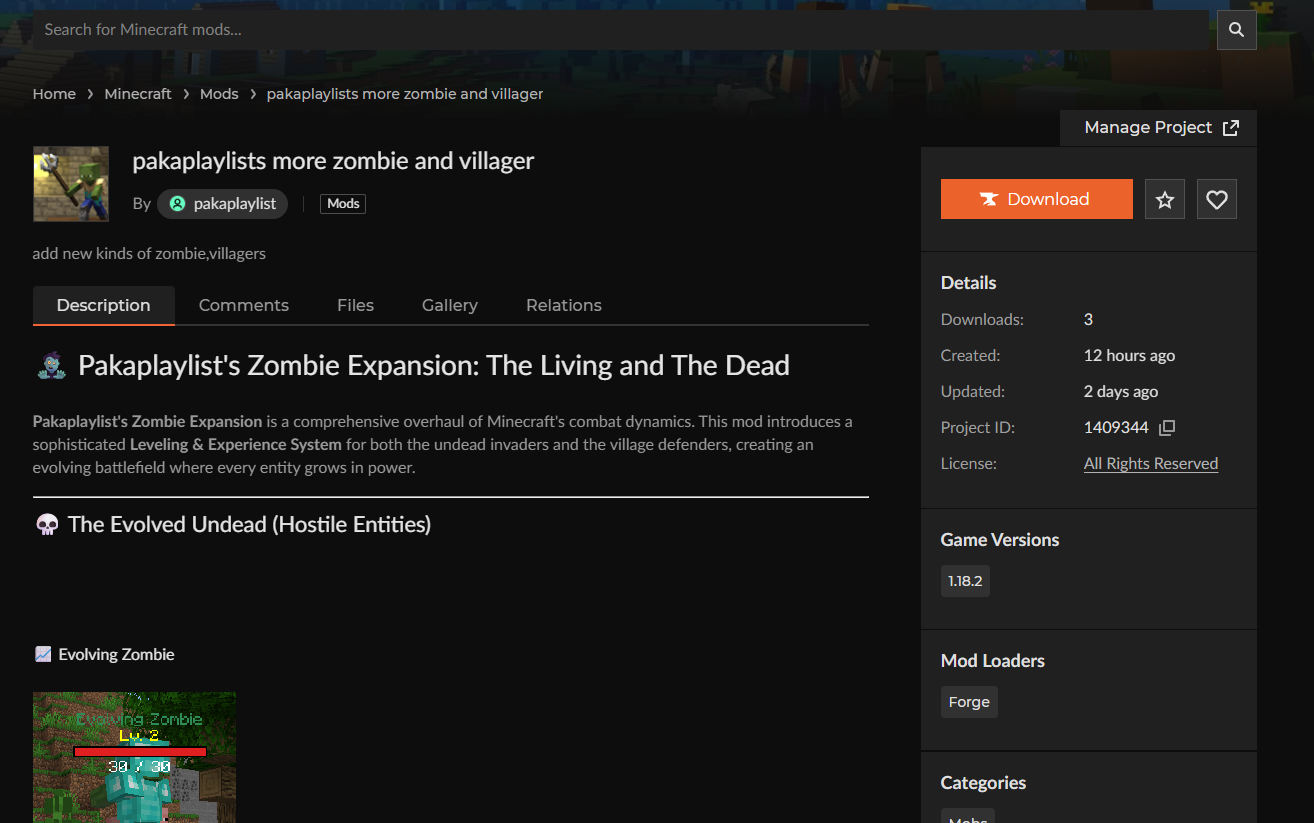Click the external-link icon in Manage Project
The image size is (1314, 823).
(1231, 128)
